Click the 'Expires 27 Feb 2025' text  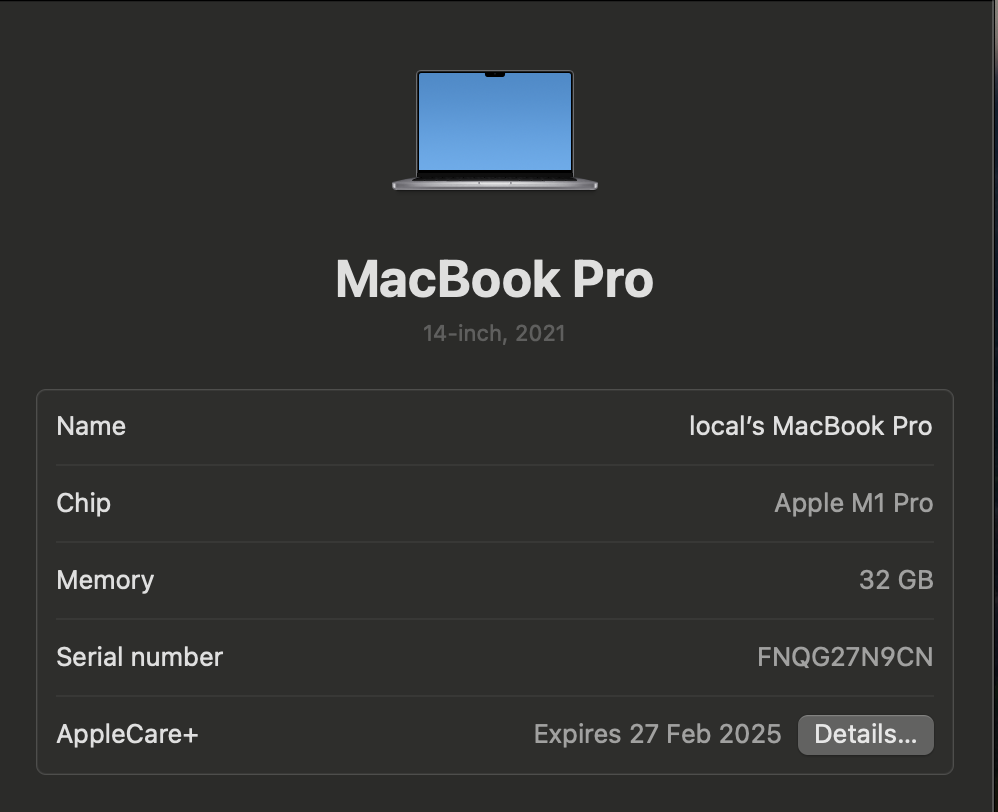[657, 735]
